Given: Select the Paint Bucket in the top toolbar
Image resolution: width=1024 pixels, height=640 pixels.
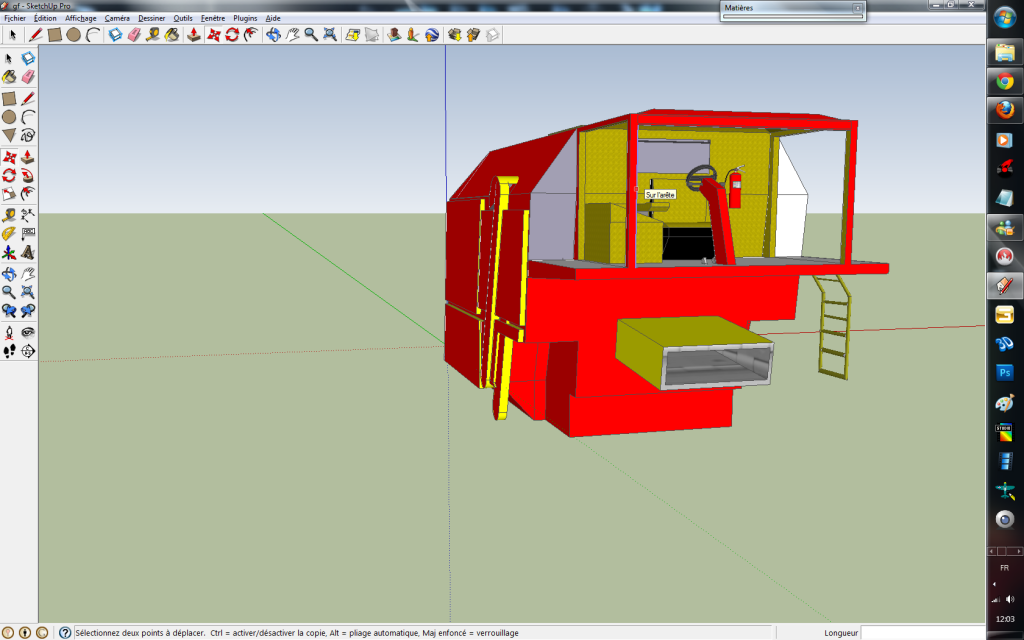Looking at the screenshot, I should pos(172,35).
